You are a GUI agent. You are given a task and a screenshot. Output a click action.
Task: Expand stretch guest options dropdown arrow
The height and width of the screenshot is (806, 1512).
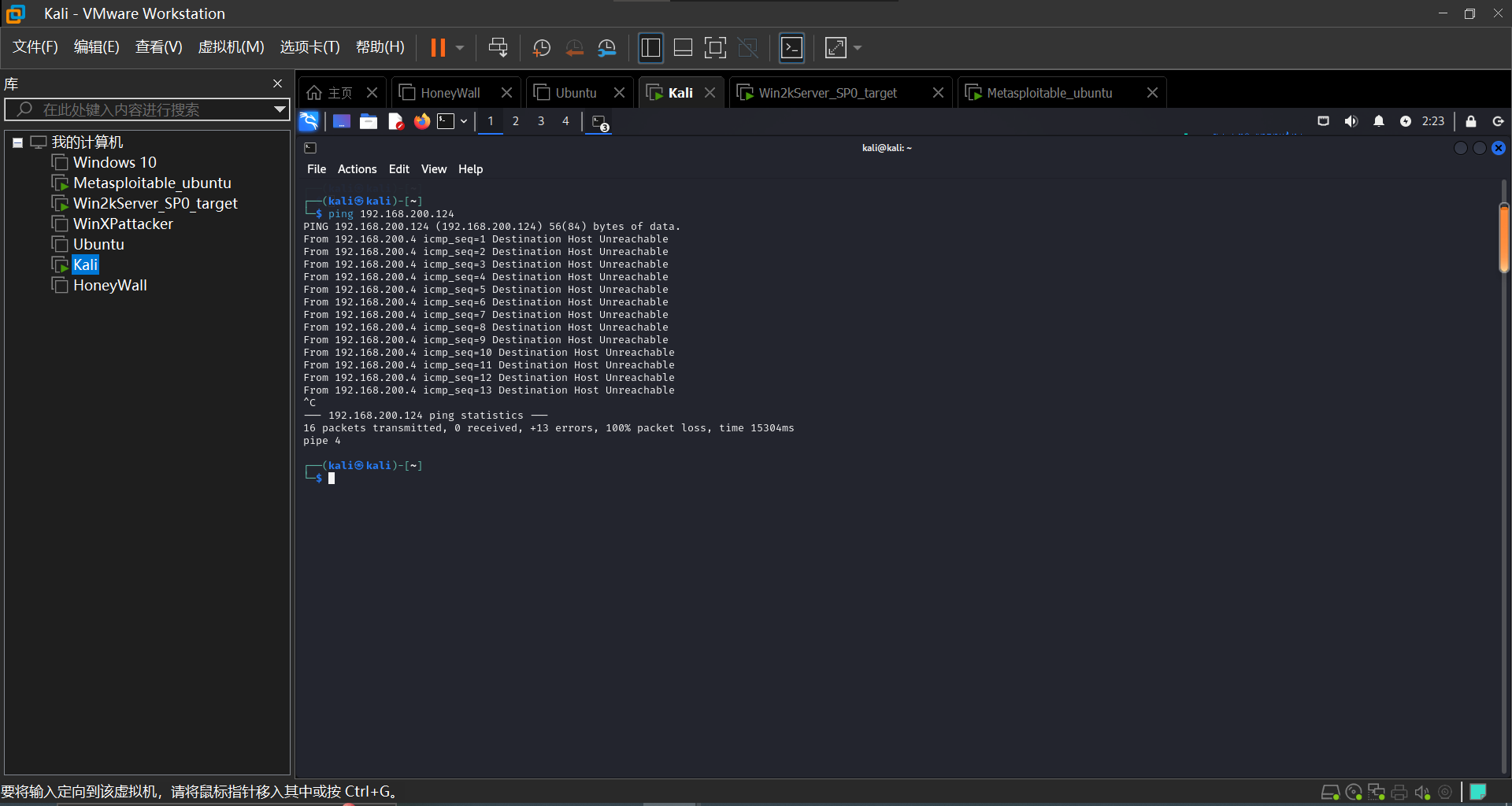[x=858, y=48]
